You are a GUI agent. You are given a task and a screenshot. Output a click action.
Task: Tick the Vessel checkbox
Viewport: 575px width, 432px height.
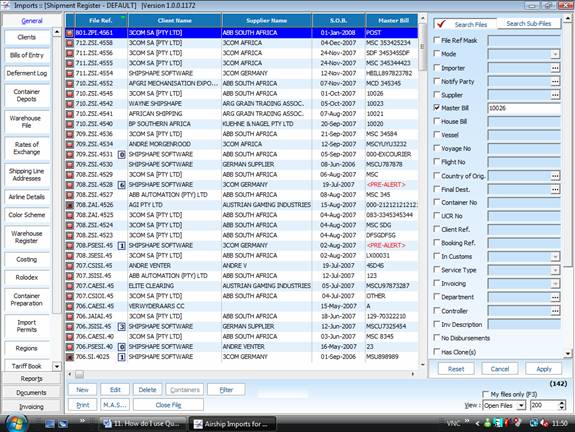(x=436, y=134)
